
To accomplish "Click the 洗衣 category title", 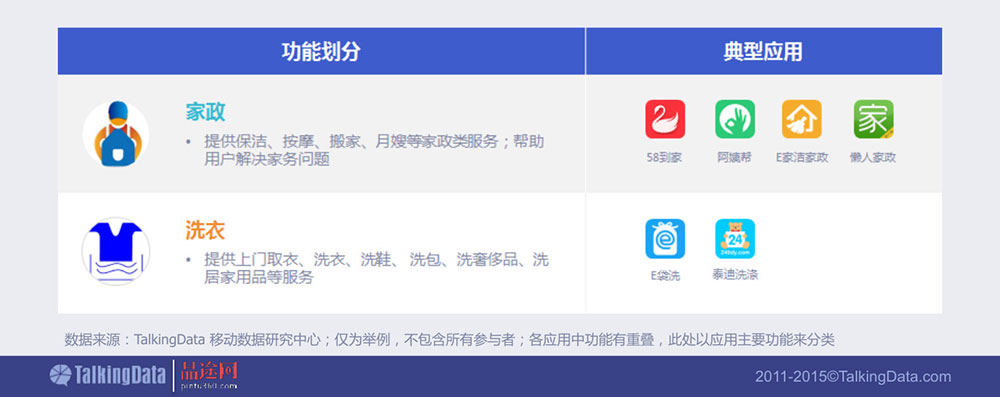I will tap(205, 230).
